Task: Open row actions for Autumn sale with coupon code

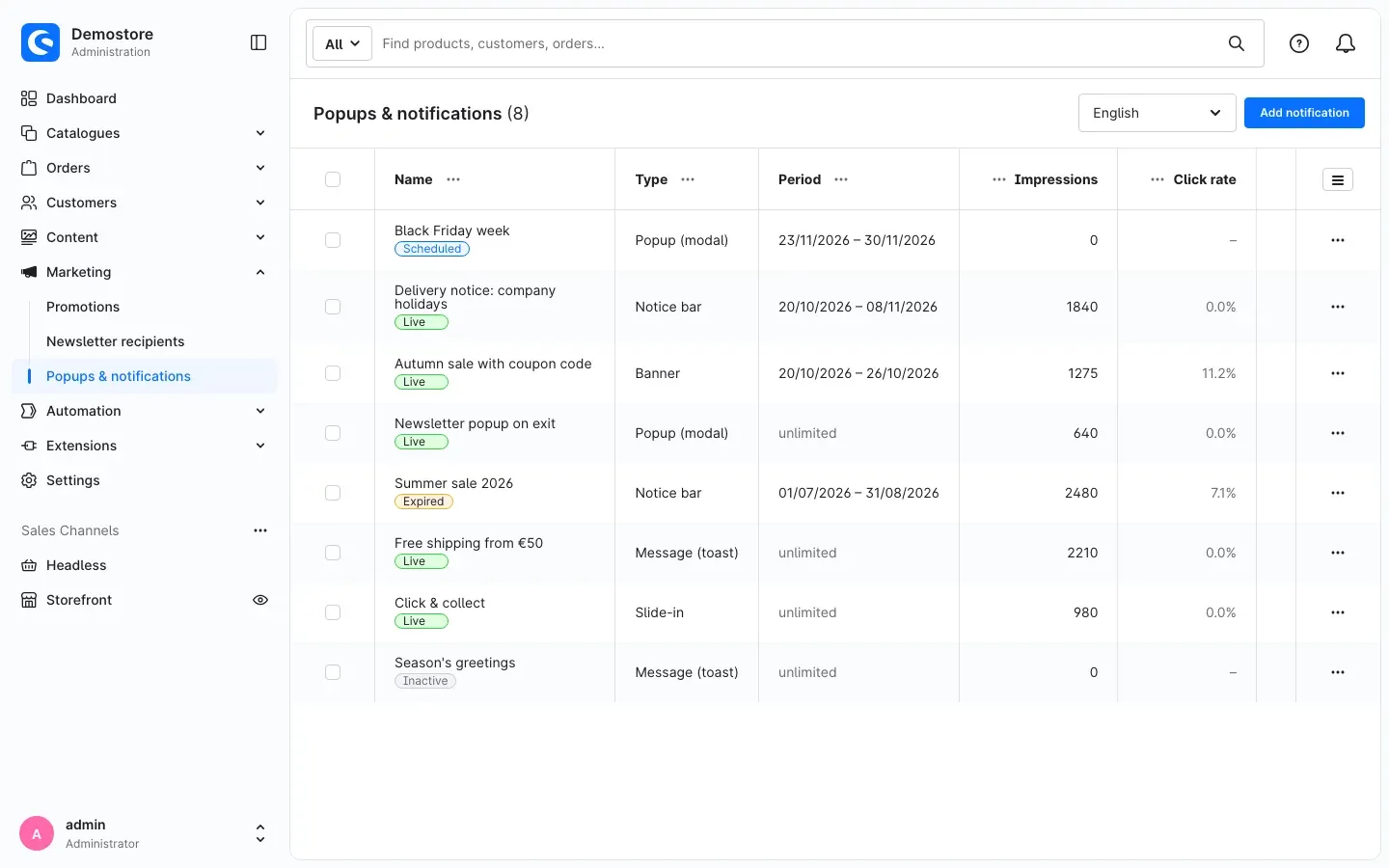Action: coord(1338,373)
